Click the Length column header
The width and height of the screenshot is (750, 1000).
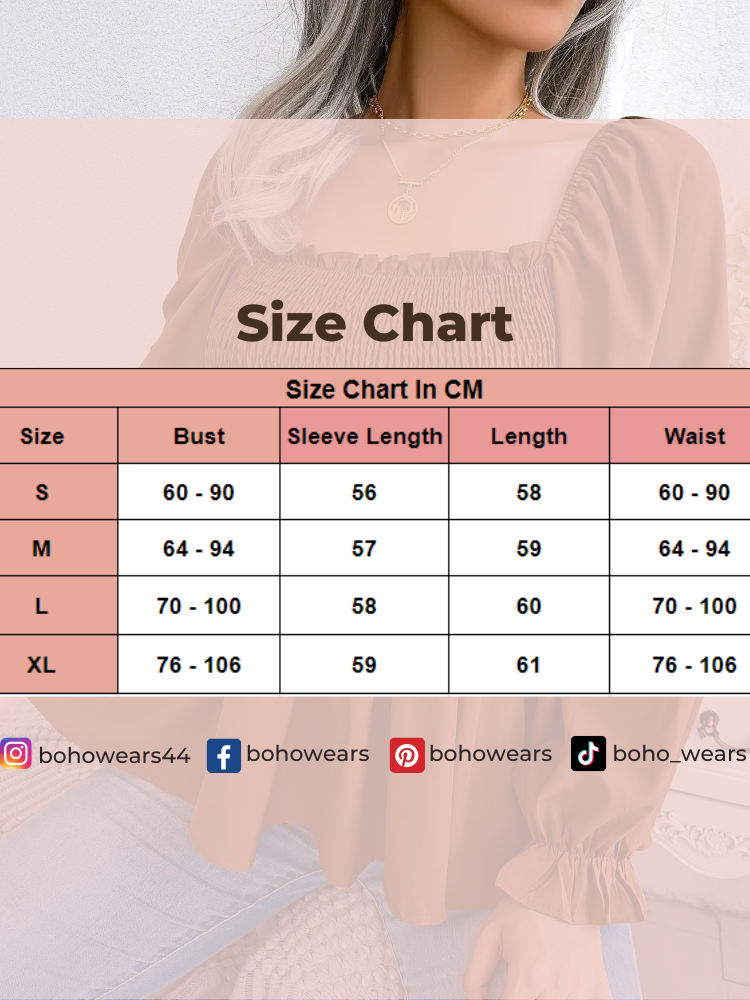point(529,436)
